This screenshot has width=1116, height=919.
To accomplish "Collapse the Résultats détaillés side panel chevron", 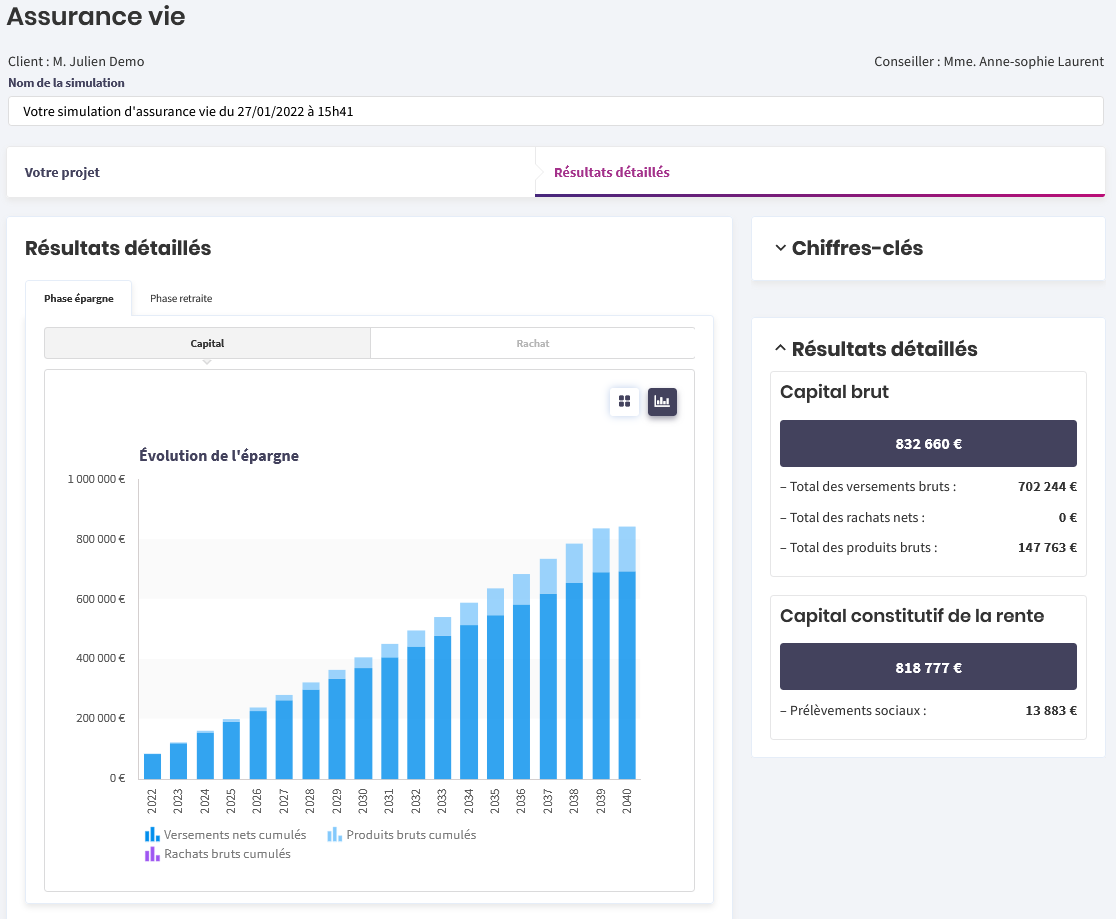I will [x=781, y=348].
